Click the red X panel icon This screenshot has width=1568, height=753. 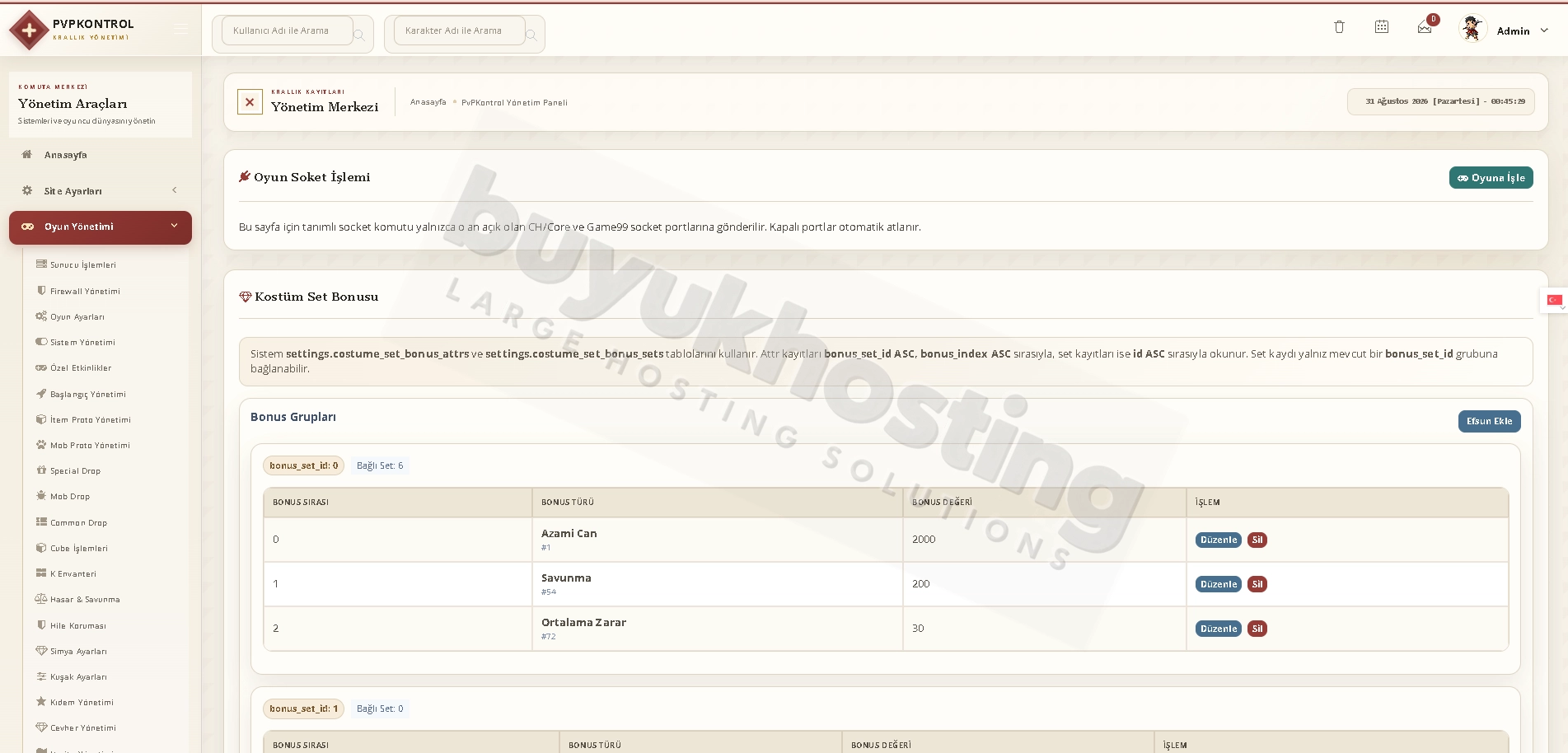click(250, 102)
